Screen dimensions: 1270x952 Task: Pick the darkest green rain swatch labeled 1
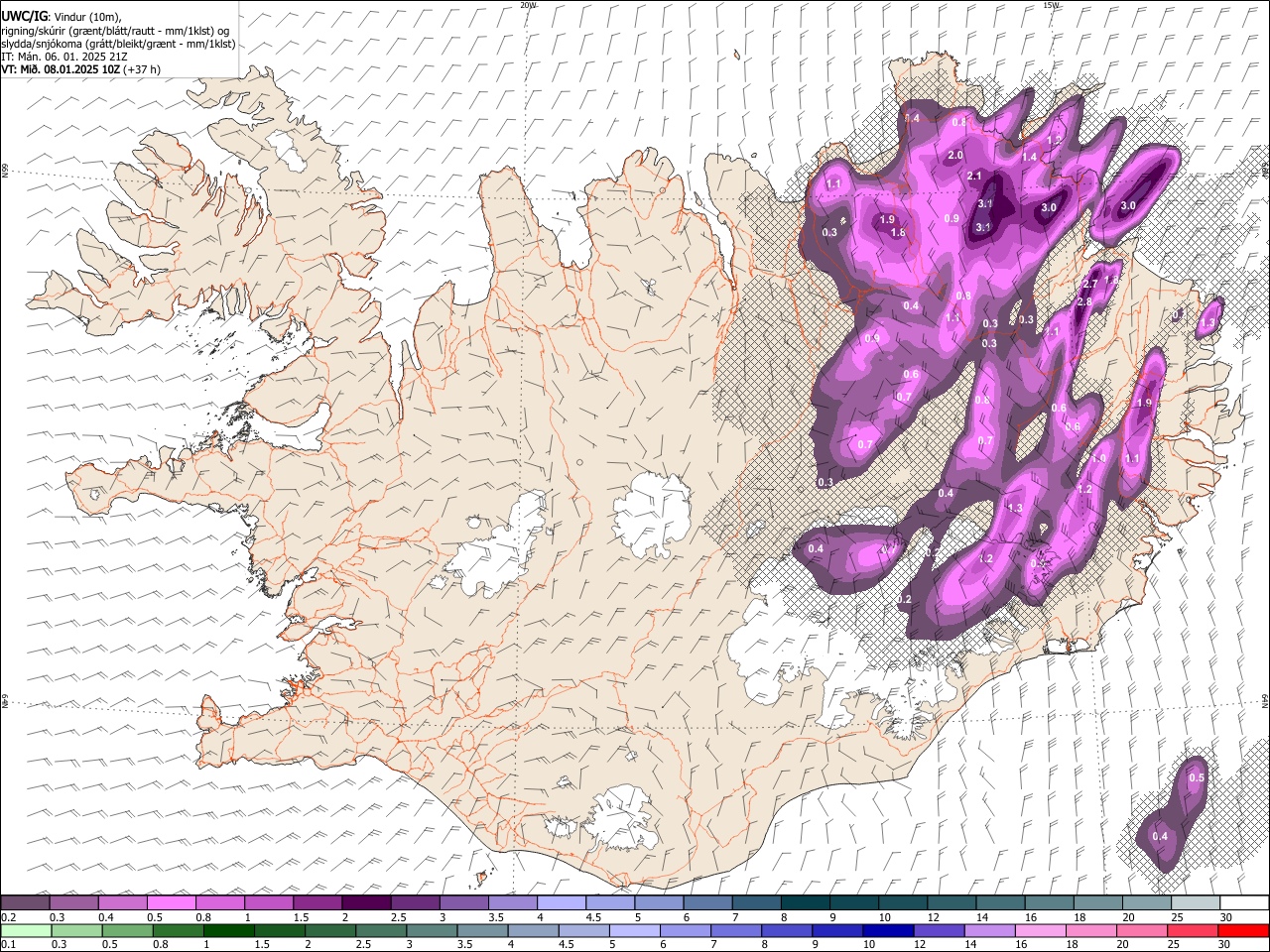click(228, 930)
